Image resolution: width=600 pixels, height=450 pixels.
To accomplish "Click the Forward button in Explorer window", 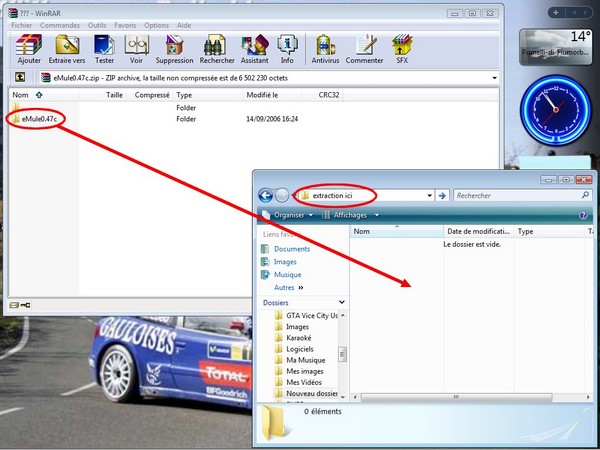I will click(282, 196).
